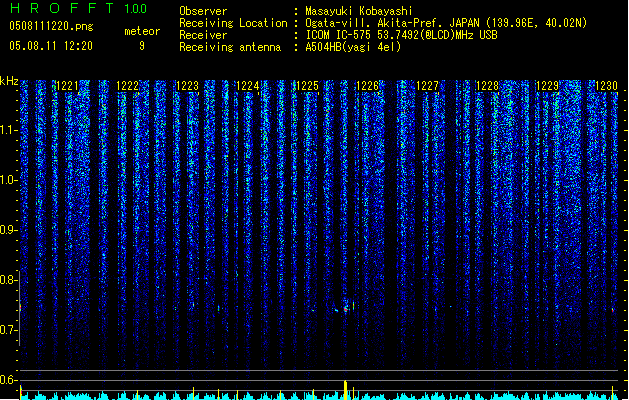Click the 0.7 frequency axis label

8,330
